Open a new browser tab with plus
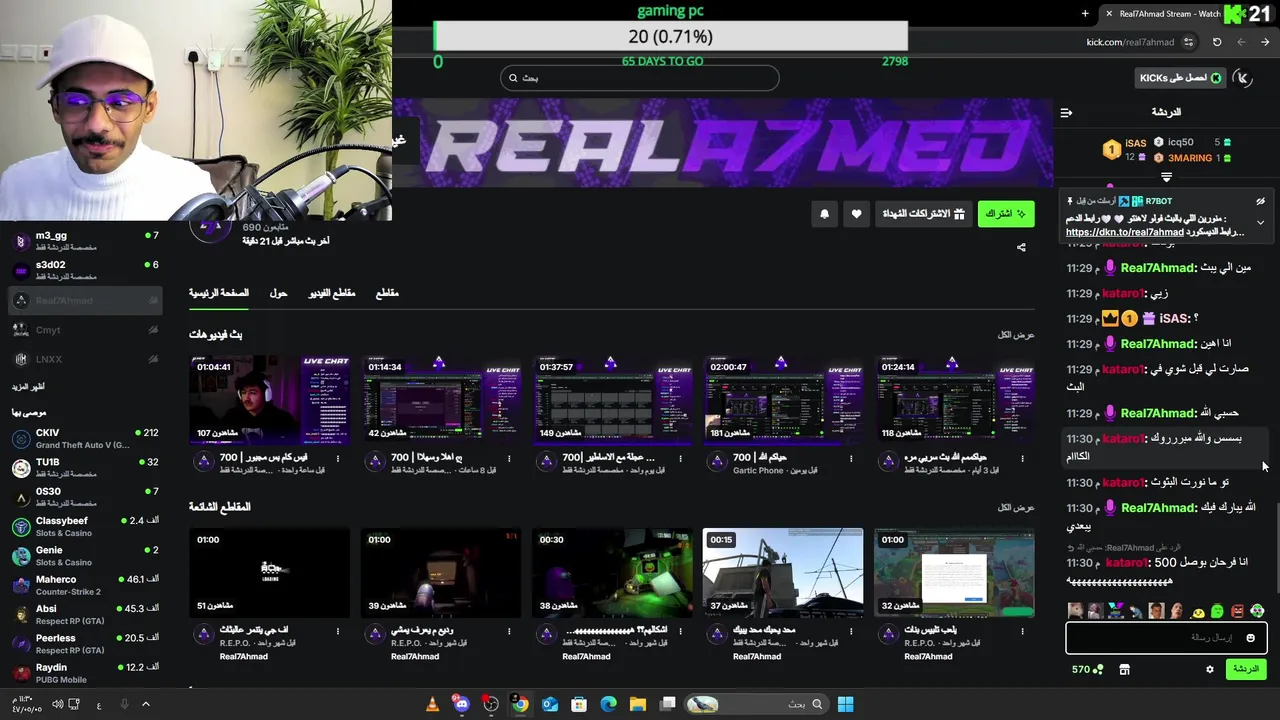Image resolution: width=1280 pixels, height=720 pixels. [x=1085, y=13]
